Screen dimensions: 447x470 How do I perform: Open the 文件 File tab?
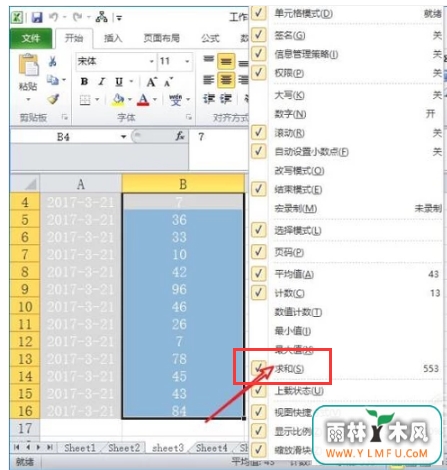coord(31,38)
